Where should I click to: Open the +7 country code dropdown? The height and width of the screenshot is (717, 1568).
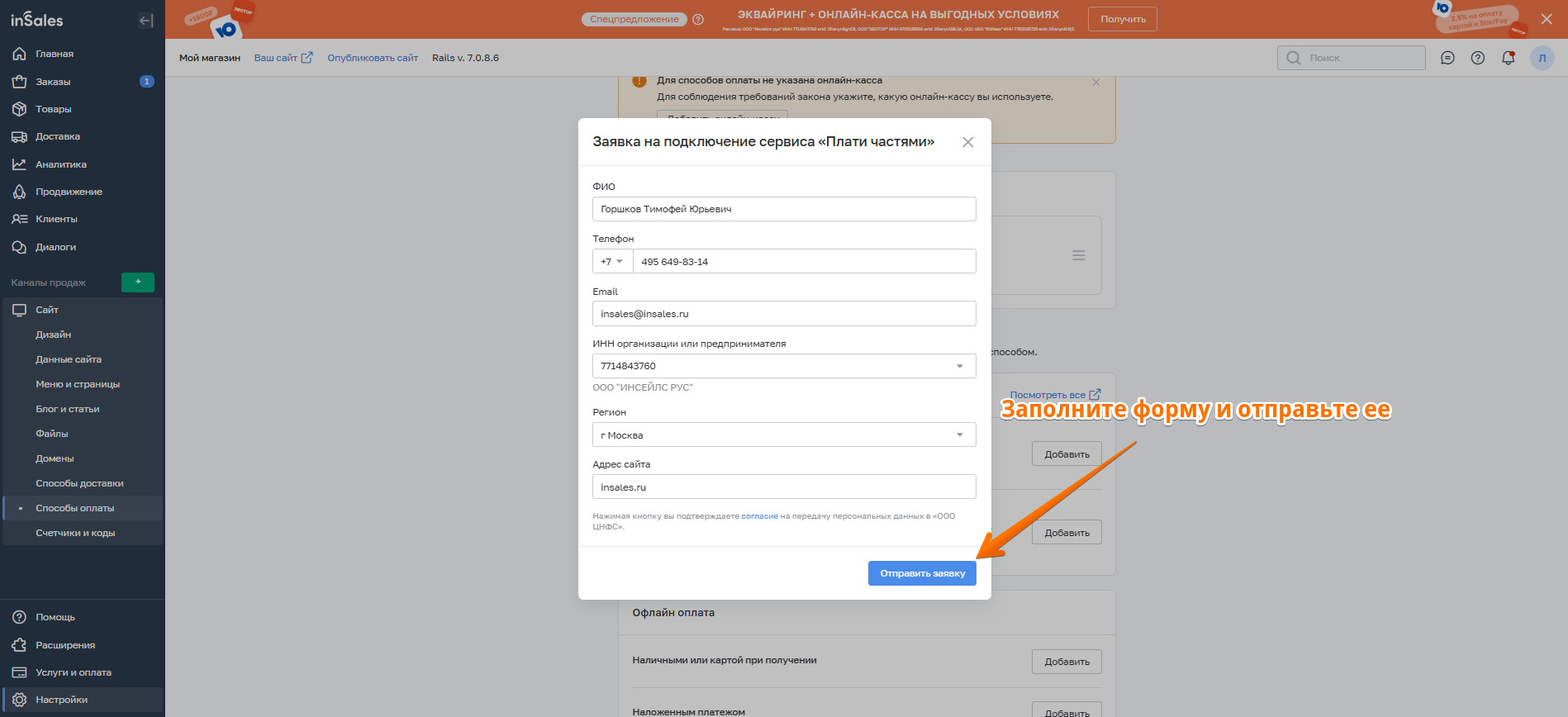click(x=612, y=262)
